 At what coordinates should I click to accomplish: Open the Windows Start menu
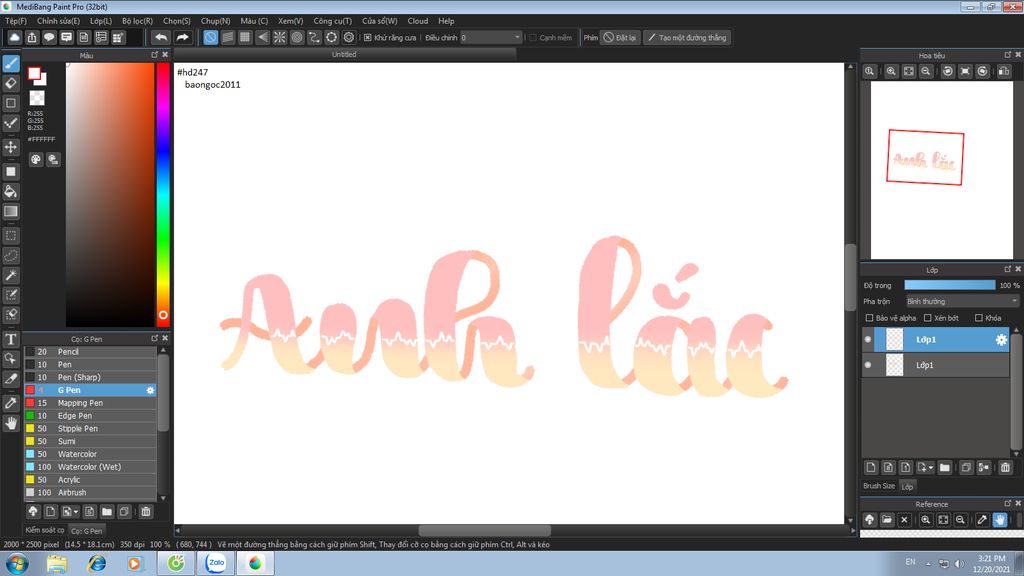pyautogui.click(x=16, y=563)
